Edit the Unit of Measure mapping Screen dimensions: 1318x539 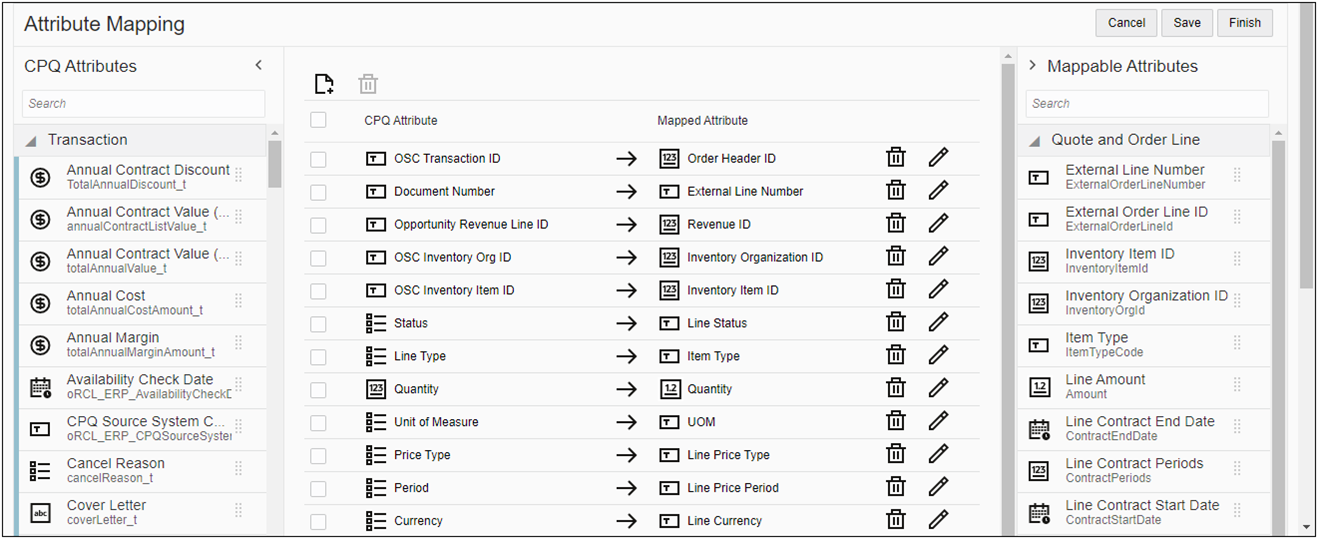click(938, 422)
